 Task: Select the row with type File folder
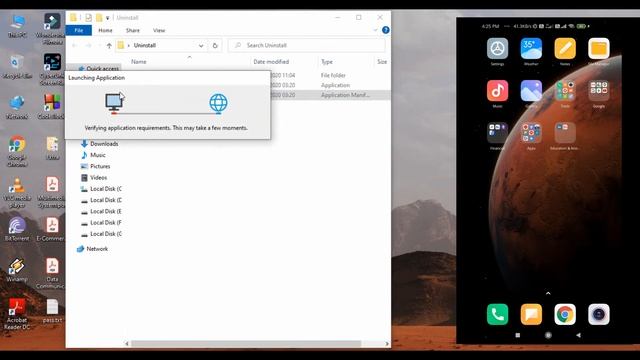point(330,75)
